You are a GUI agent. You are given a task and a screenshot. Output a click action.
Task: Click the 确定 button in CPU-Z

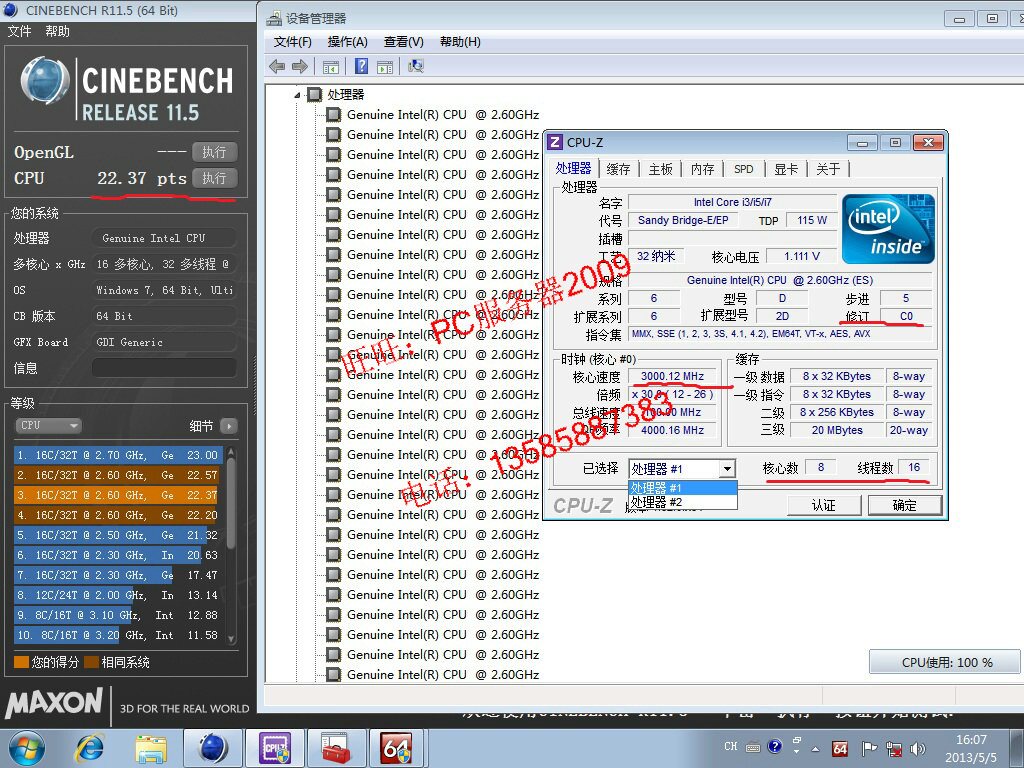click(904, 505)
